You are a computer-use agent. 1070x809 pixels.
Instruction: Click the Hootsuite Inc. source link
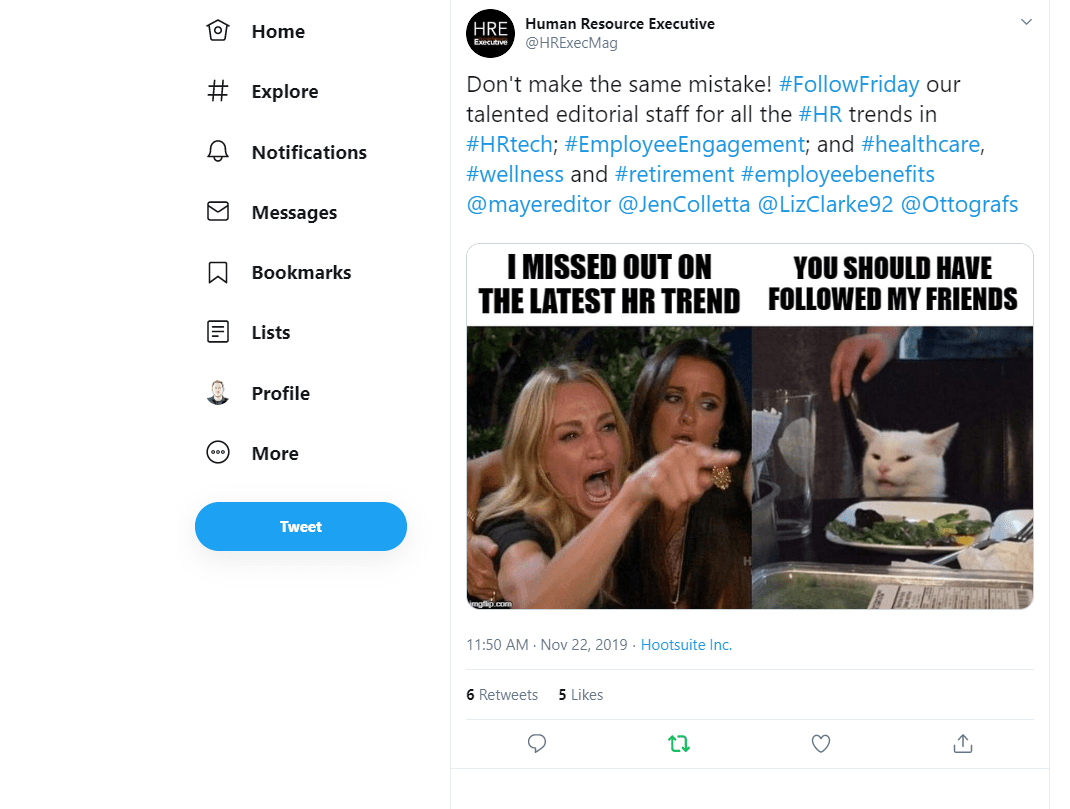click(686, 645)
